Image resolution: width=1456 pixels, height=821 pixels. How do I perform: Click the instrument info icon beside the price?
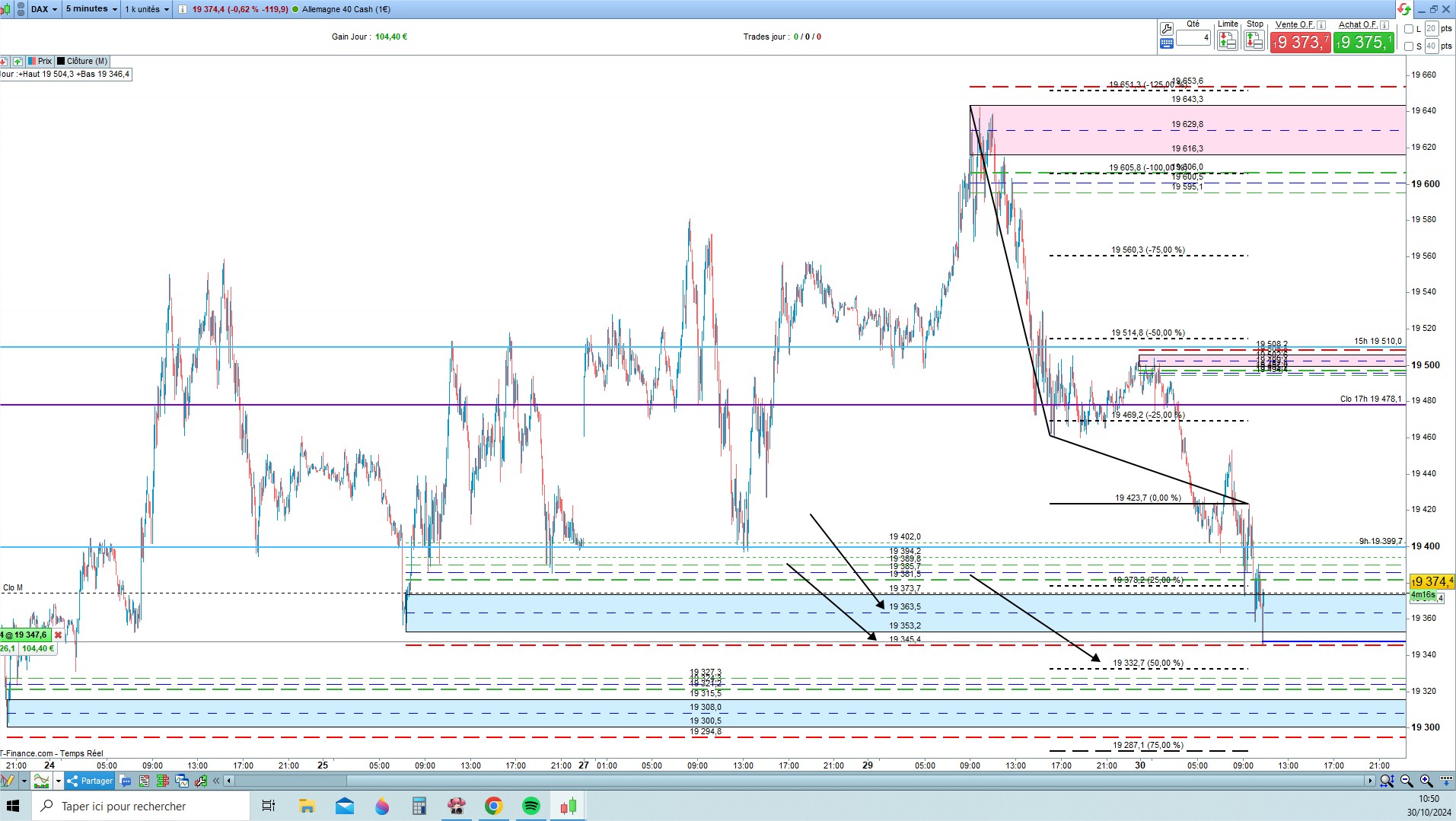(183, 9)
